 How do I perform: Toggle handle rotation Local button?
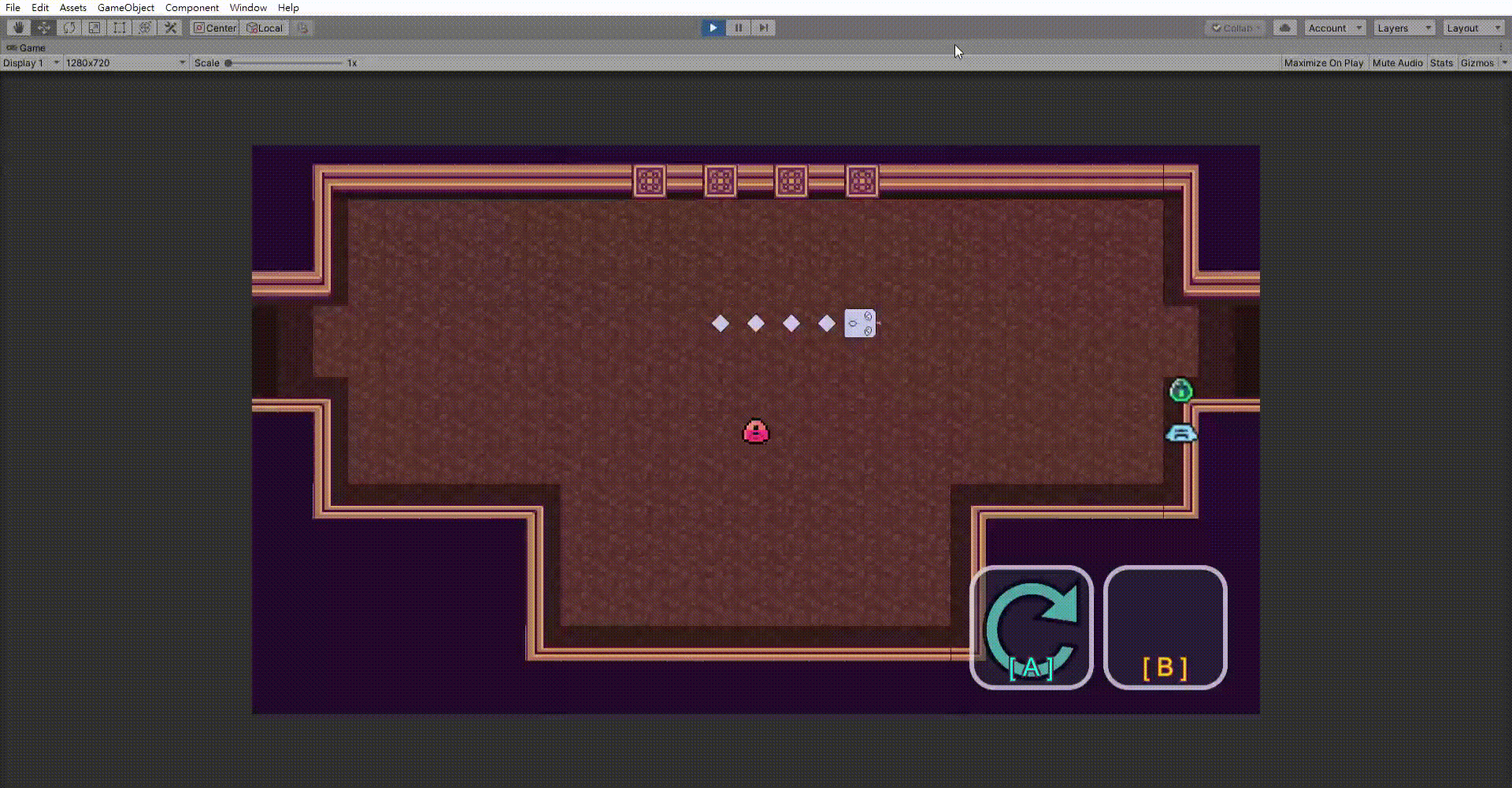[265, 28]
